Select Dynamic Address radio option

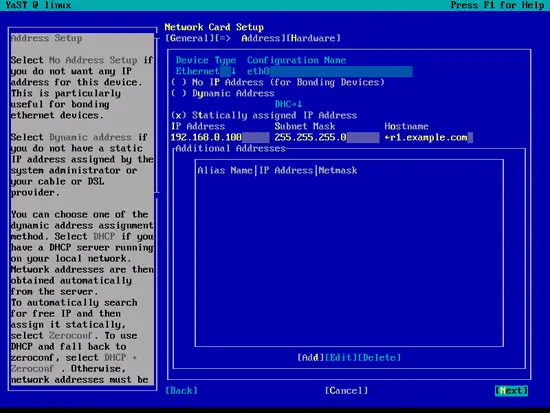[x=223, y=93]
